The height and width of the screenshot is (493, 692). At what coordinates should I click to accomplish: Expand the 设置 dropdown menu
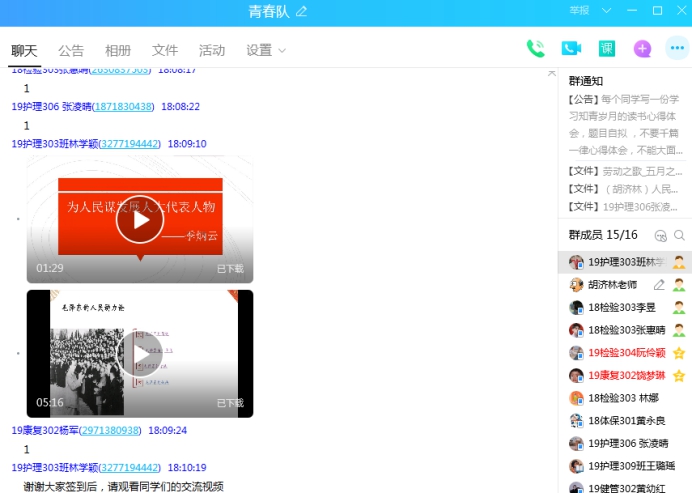click(266, 50)
